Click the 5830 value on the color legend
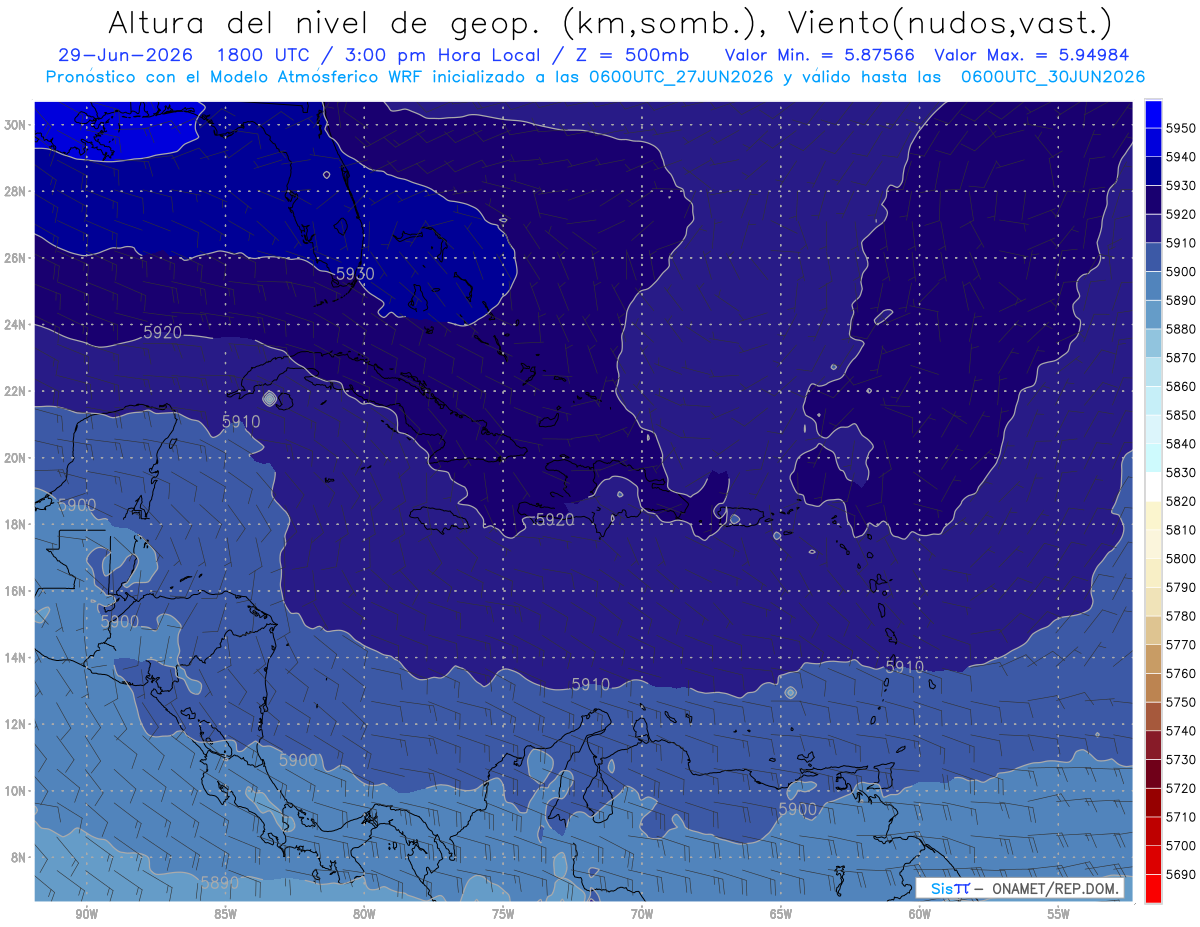The image size is (1200, 927). click(1181, 472)
